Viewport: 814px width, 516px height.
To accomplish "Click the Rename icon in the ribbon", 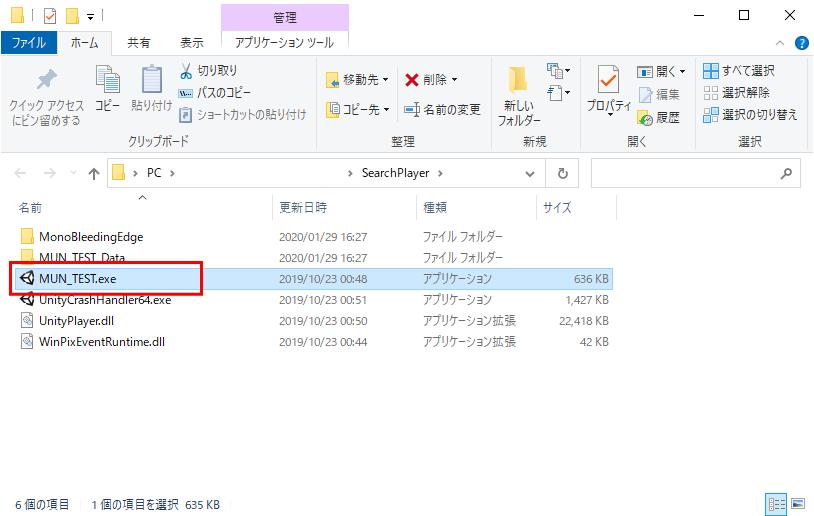I will pos(412,109).
